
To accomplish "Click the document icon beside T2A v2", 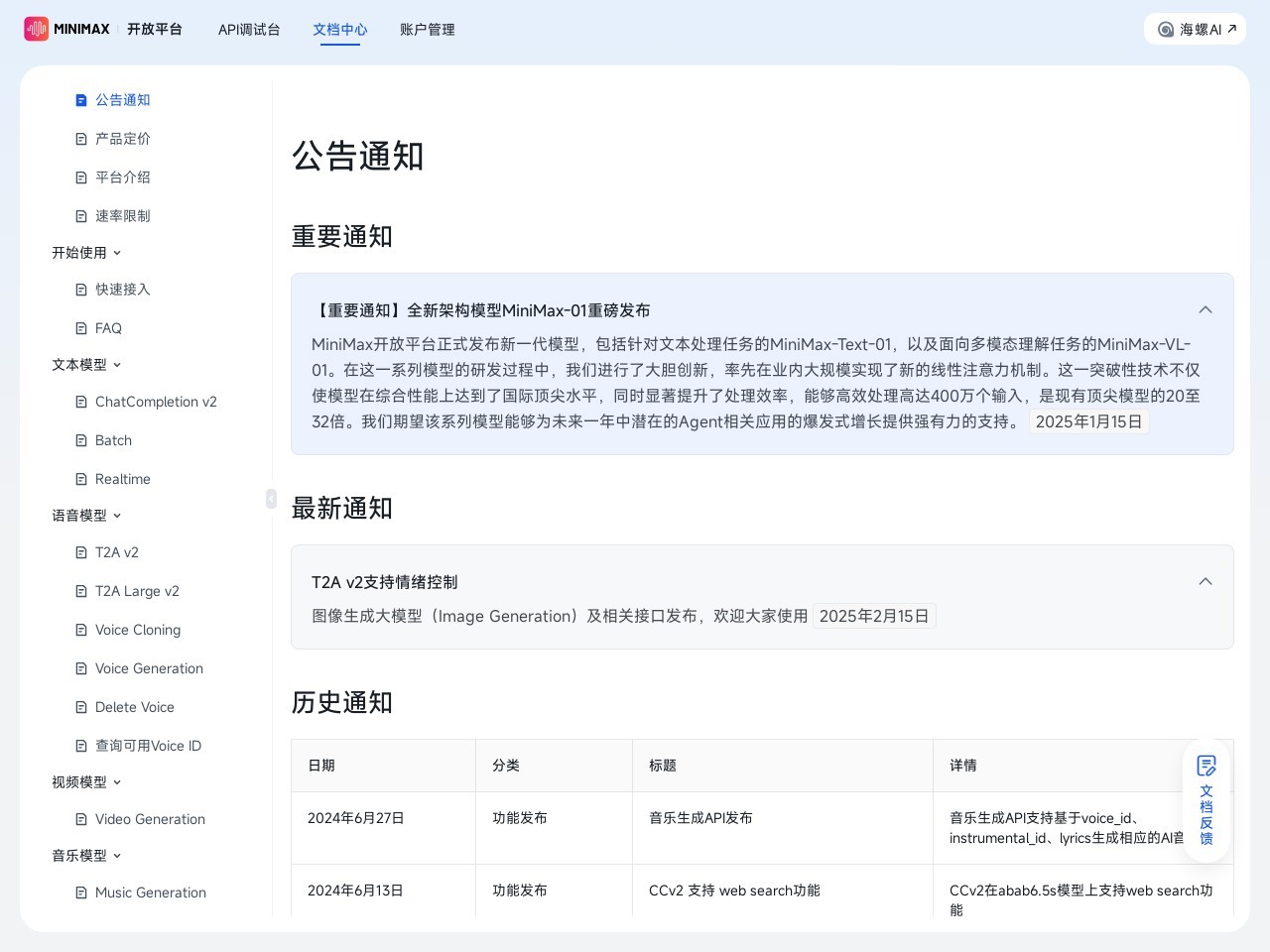I will click(81, 552).
